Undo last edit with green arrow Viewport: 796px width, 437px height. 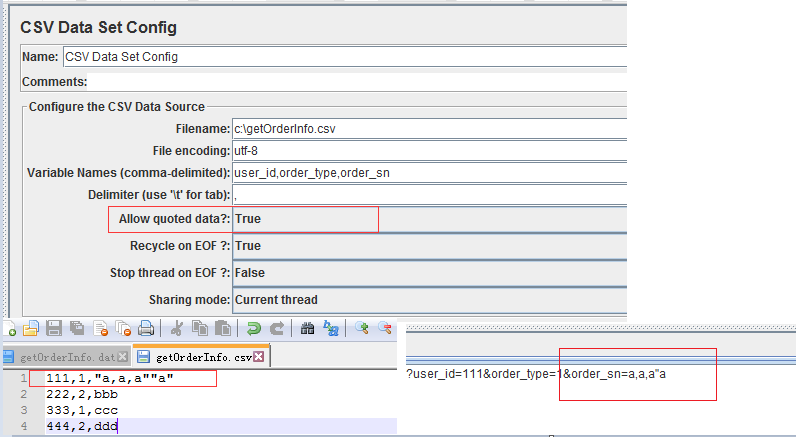253,329
